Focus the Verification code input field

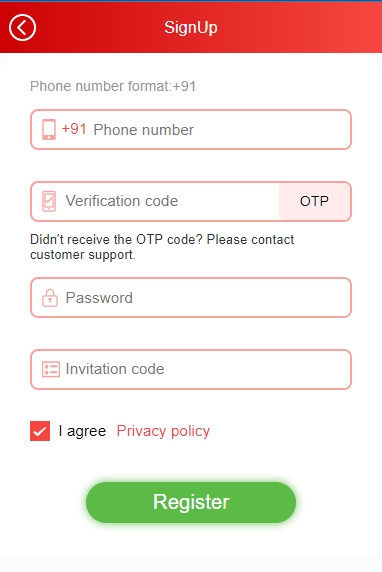155,201
